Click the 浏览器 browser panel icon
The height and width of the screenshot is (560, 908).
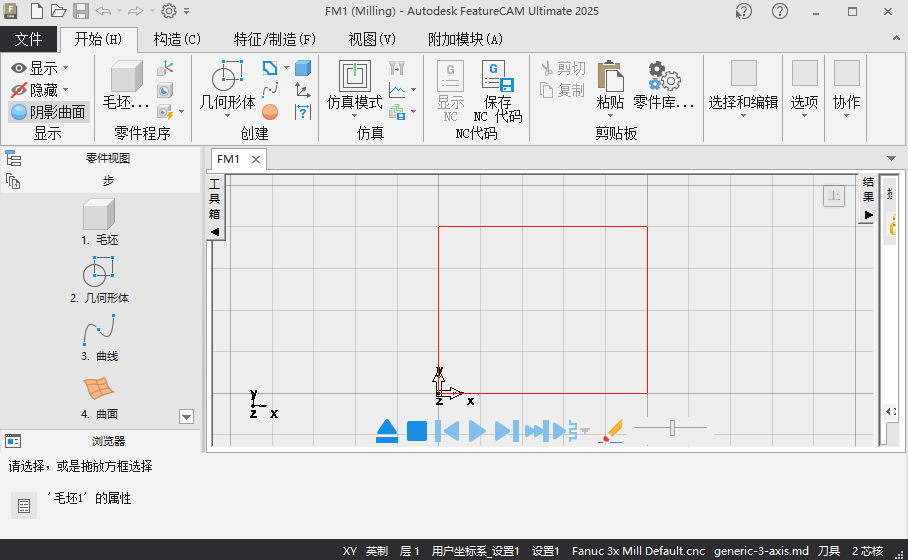point(13,441)
